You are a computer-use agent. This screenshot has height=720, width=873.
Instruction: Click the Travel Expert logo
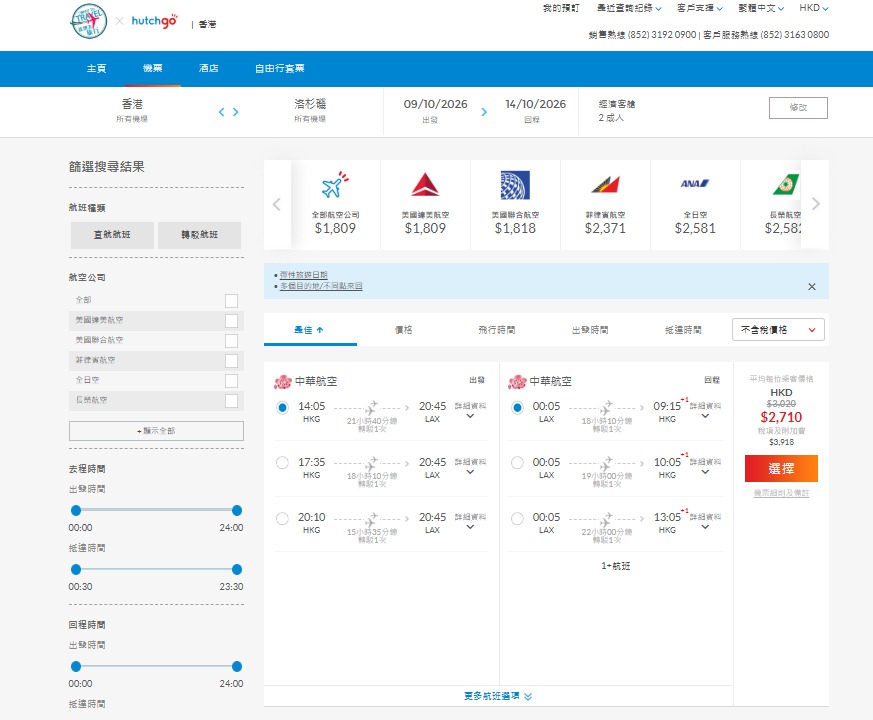(x=89, y=21)
